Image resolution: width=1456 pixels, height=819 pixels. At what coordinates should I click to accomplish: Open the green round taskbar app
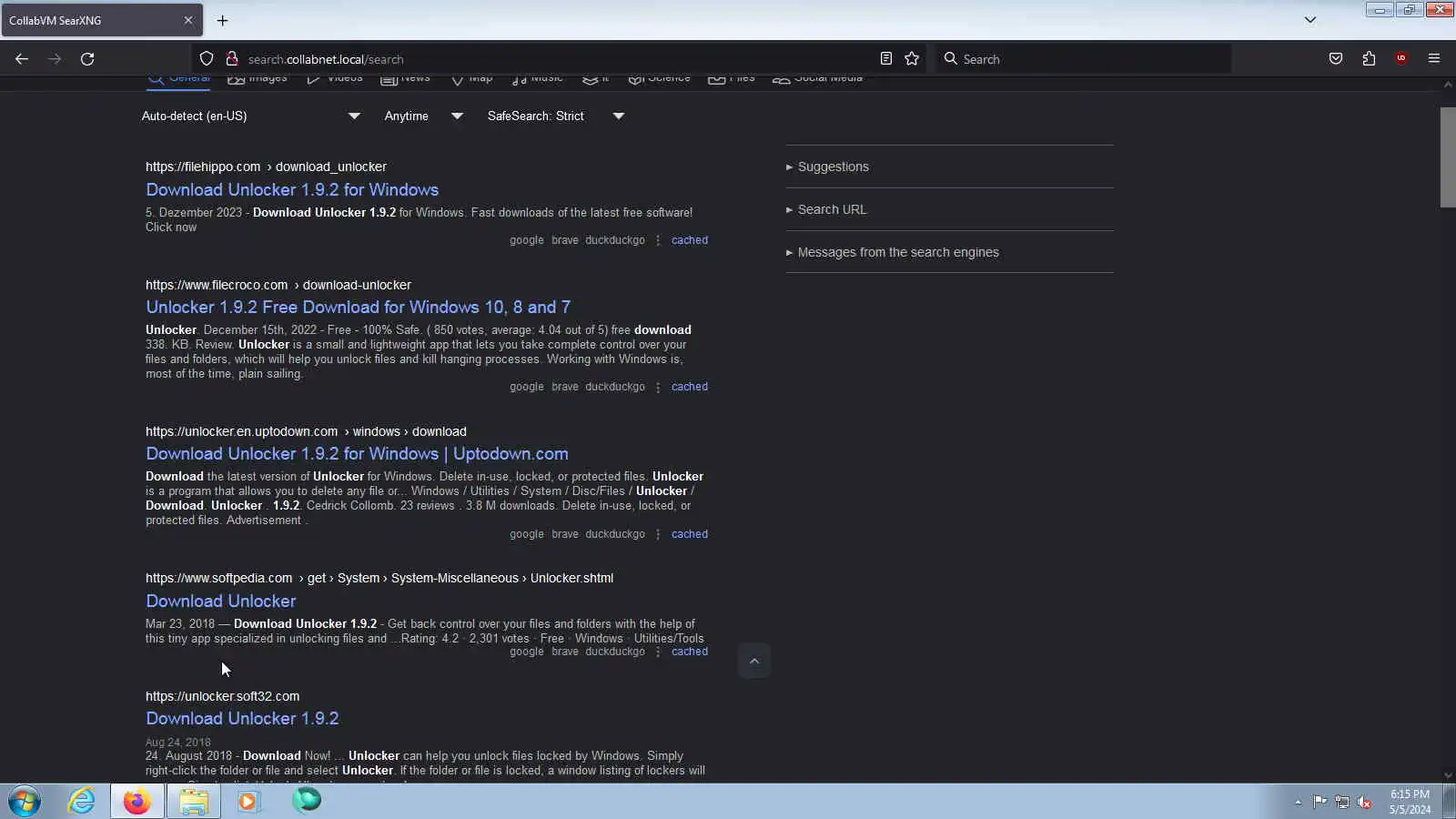point(307,801)
